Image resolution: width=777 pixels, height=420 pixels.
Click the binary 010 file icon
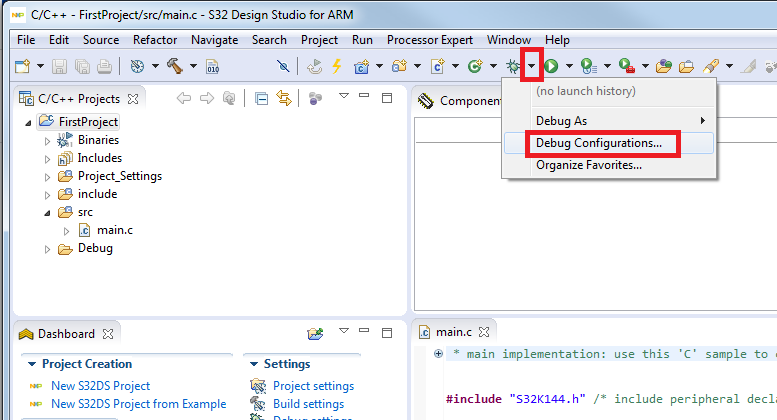click(x=213, y=66)
